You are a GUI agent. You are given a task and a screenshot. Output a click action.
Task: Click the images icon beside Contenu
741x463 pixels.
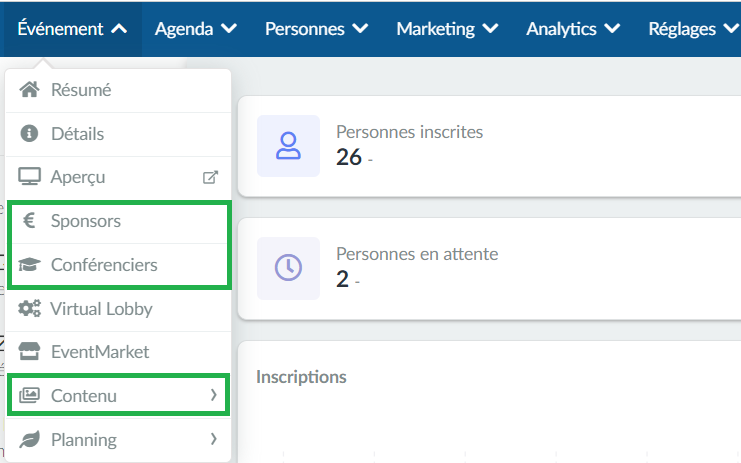click(29, 395)
